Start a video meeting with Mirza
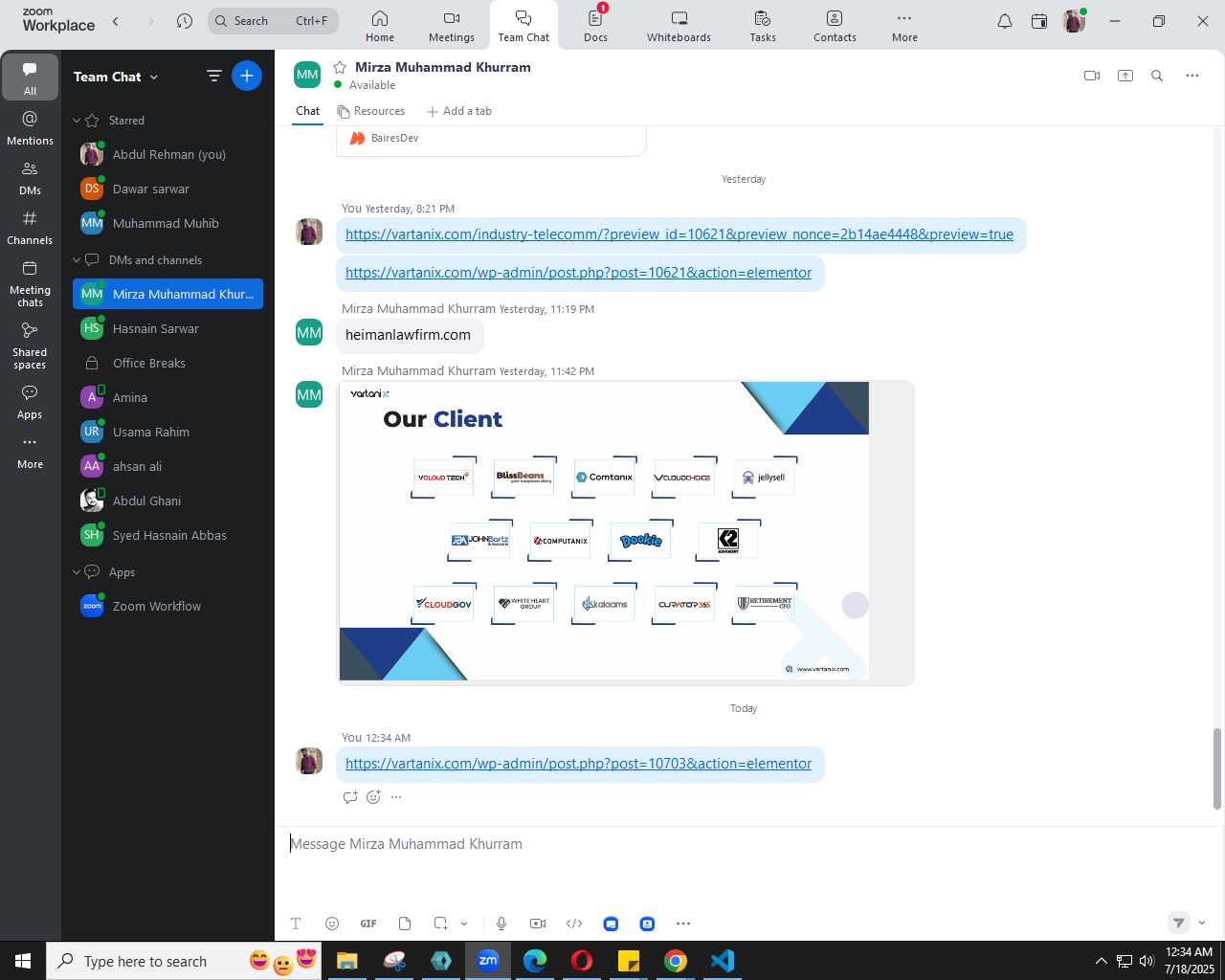Image resolution: width=1225 pixels, height=980 pixels. pyautogui.click(x=1092, y=76)
